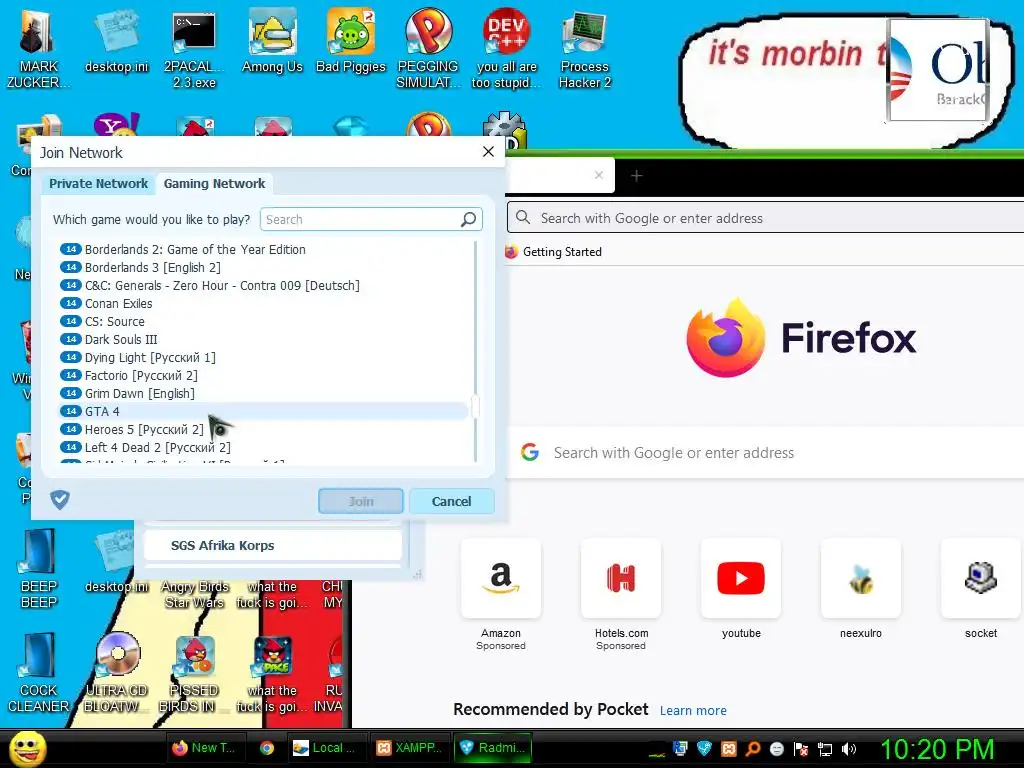This screenshot has height=768, width=1024.
Task: Launch the Process Hacker 2 desktop shortcut
Action: (584, 49)
